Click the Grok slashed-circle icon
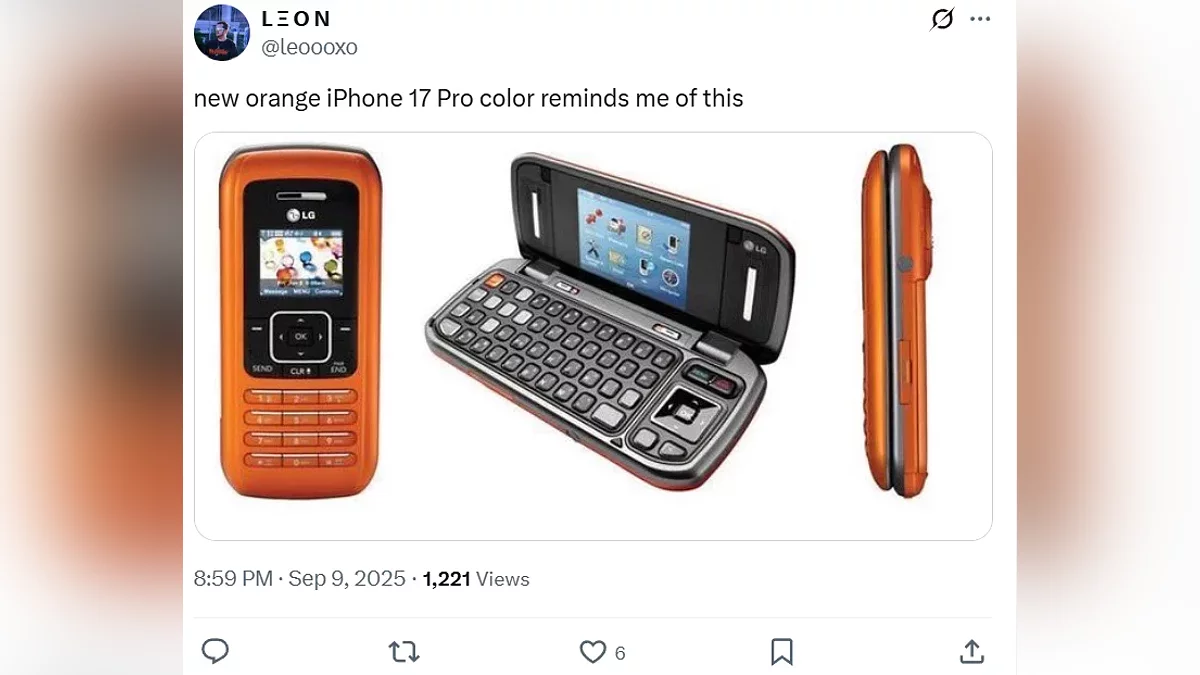The height and width of the screenshot is (675, 1200). click(942, 19)
